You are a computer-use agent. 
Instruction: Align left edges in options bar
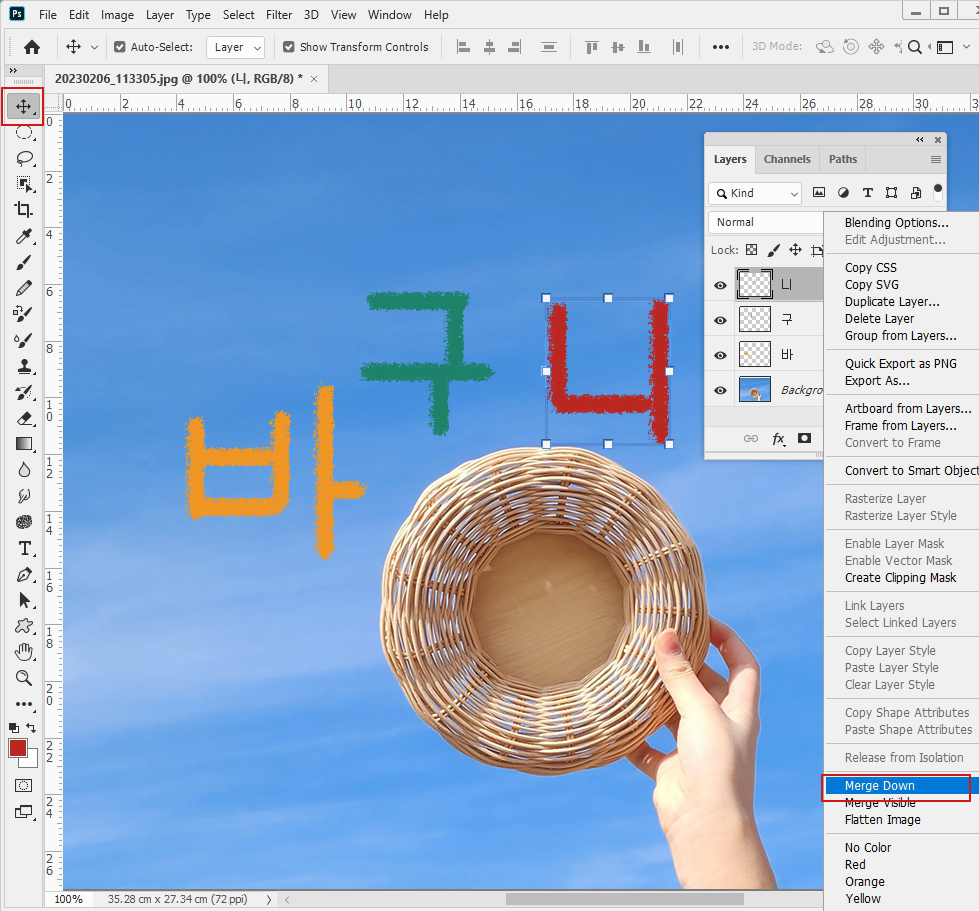tap(463, 47)
